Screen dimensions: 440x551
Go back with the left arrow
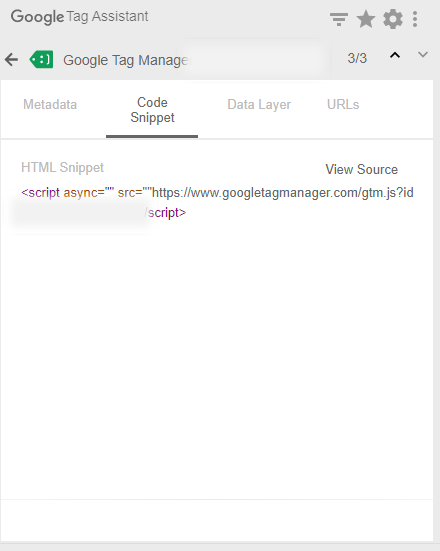[x=11, y=59]
